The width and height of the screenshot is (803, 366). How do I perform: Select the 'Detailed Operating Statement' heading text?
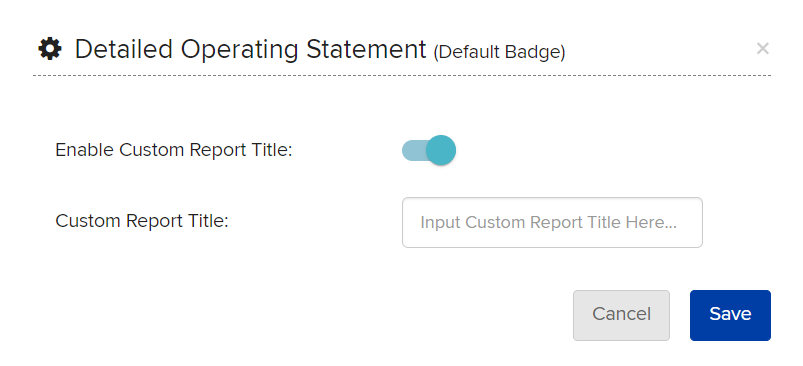coord(250,50)
